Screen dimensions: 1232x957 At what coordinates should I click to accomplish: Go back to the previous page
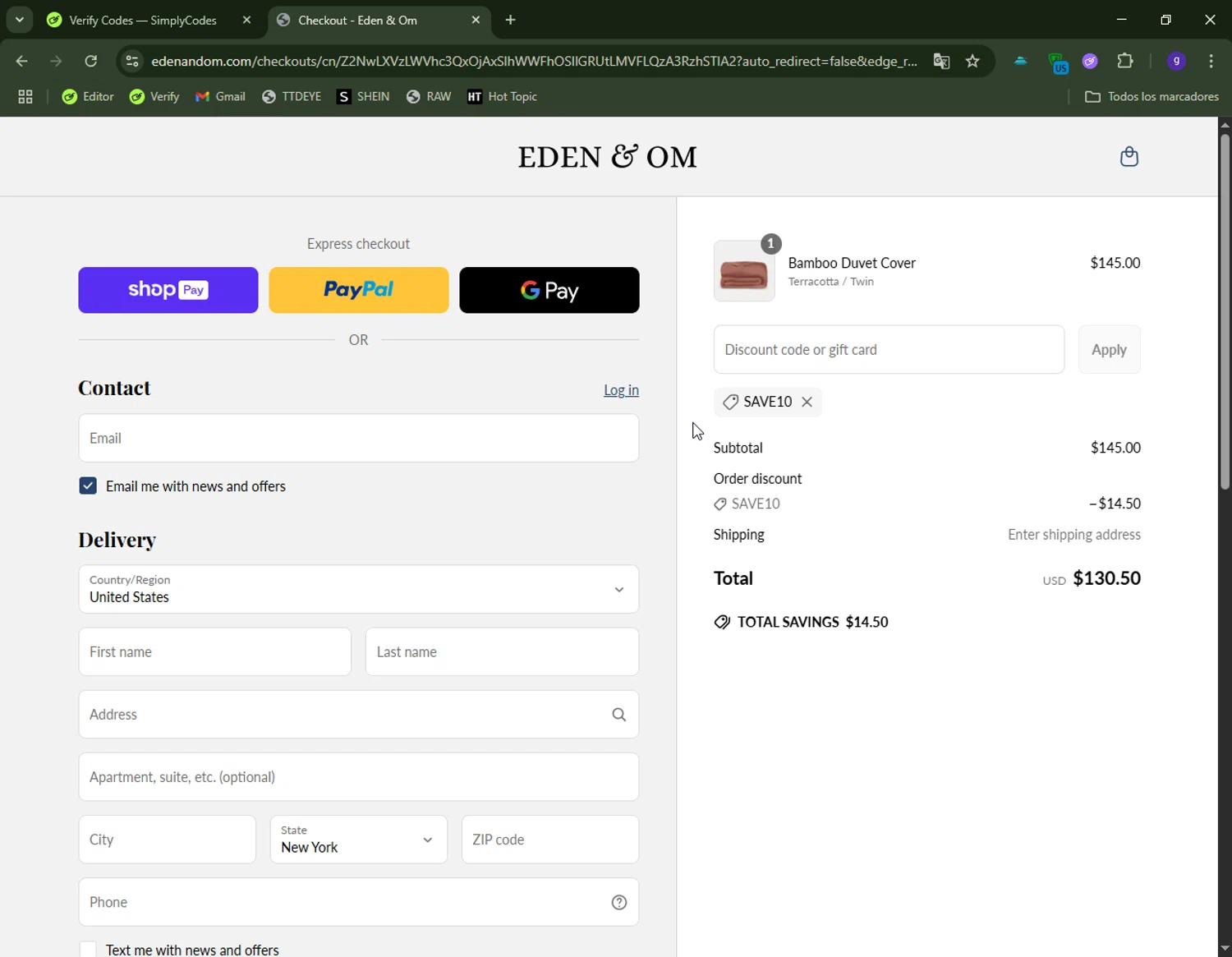pos(22,61)
